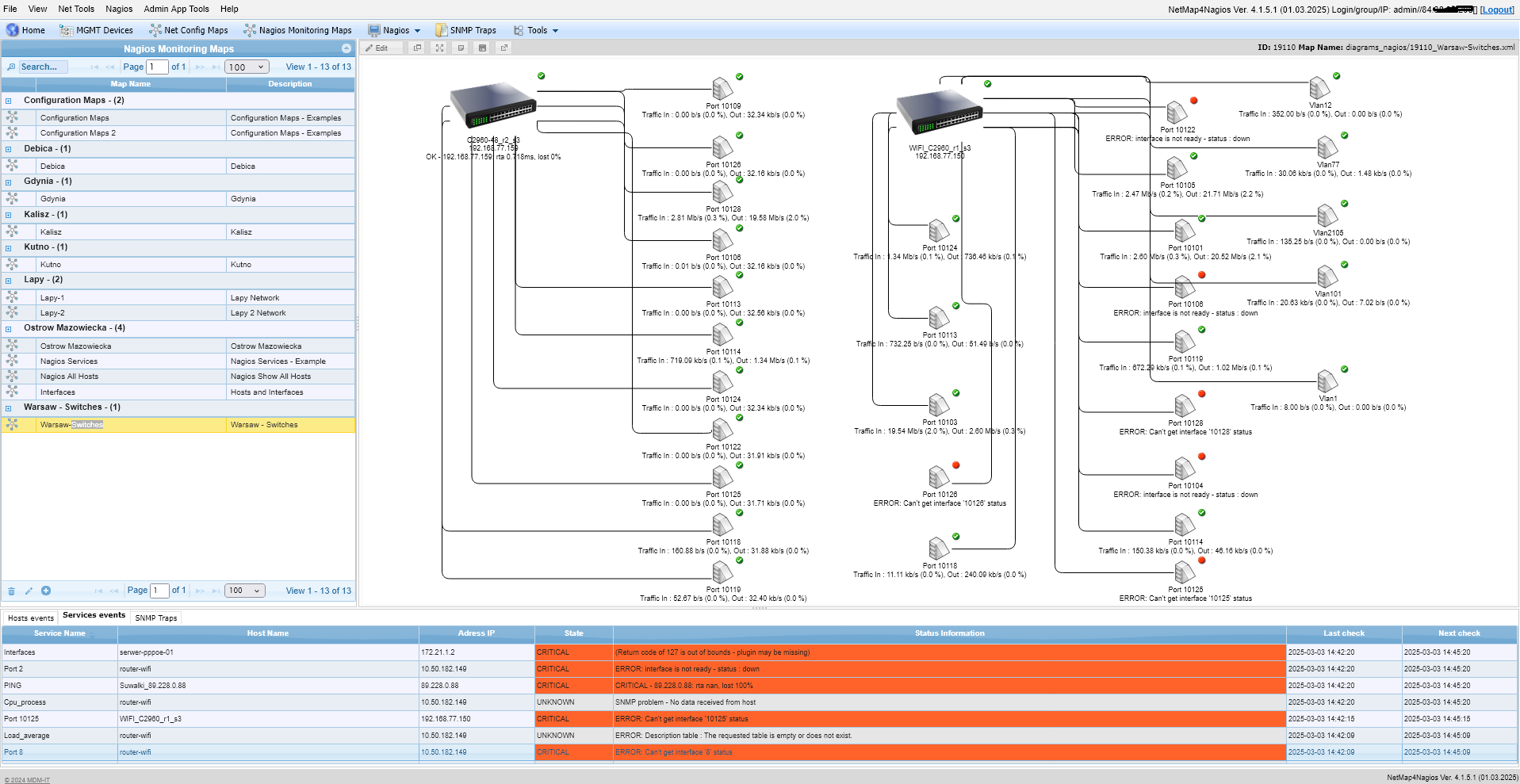This screenshot has height=784, width=1520.
Task: Click the Logout link
Action: pos(1496,10)
